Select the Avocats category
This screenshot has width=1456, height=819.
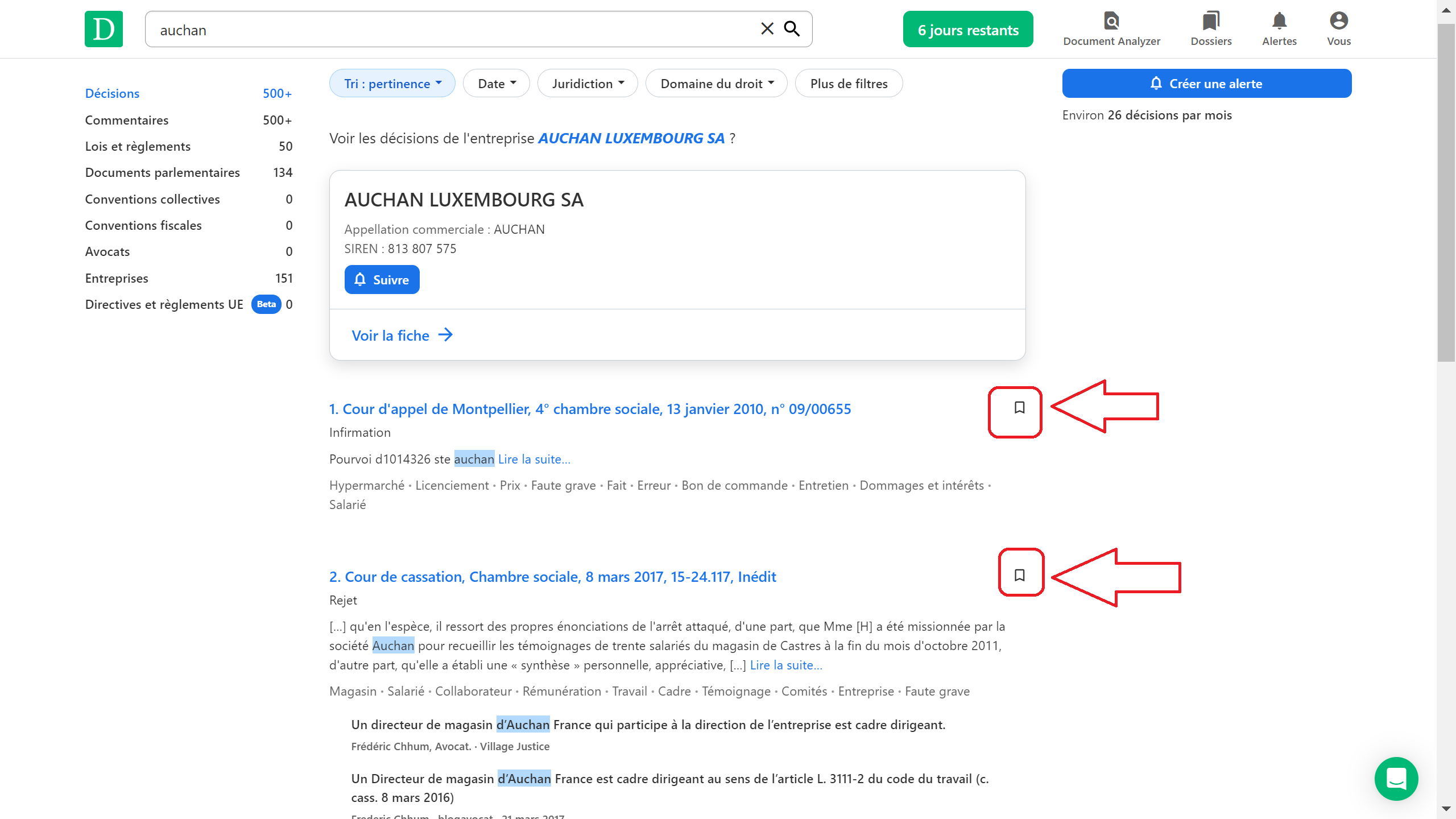(x=188, y=251)
